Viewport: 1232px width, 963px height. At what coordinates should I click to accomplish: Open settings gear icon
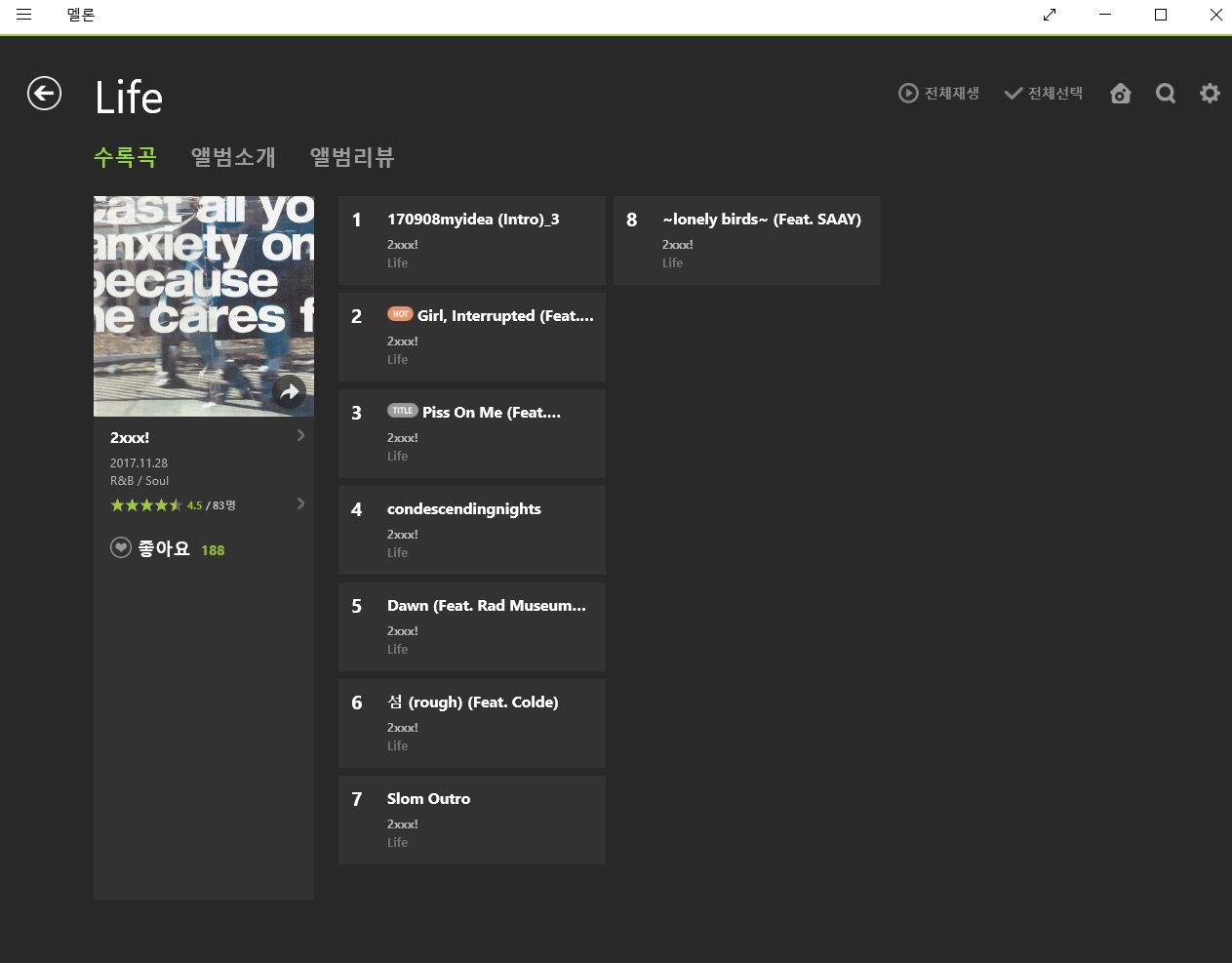1210,93
